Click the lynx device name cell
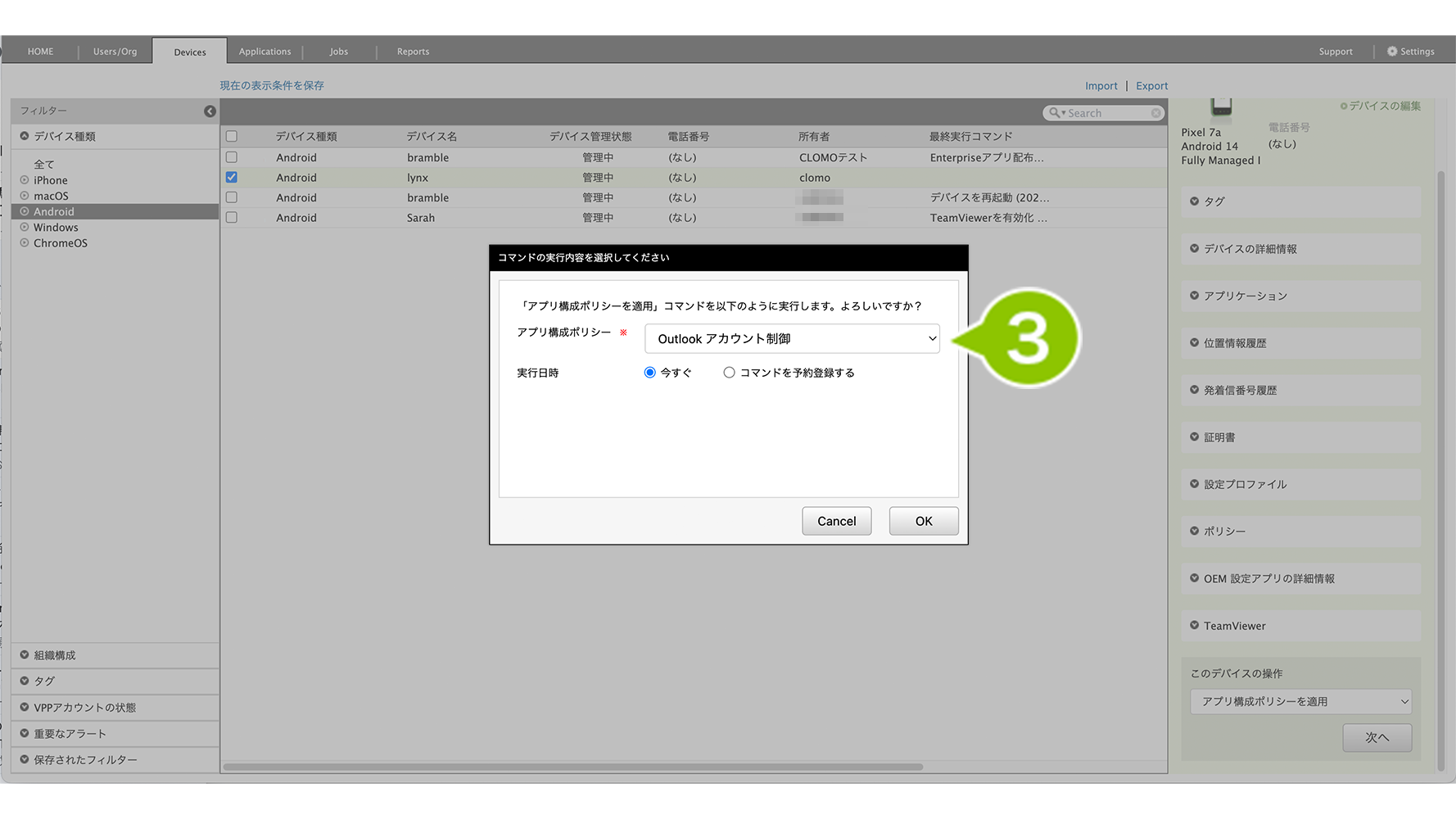 (418, 178)
